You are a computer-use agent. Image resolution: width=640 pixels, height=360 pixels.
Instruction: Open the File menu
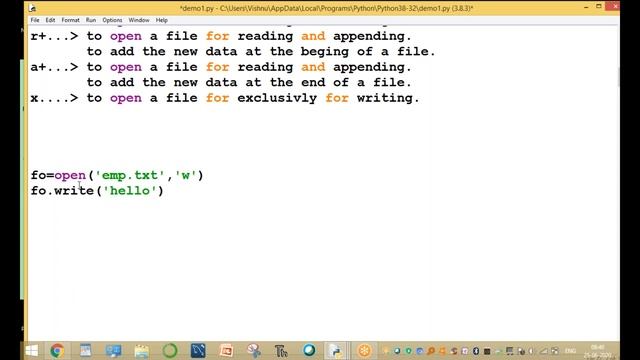click(x=35, y=20)
